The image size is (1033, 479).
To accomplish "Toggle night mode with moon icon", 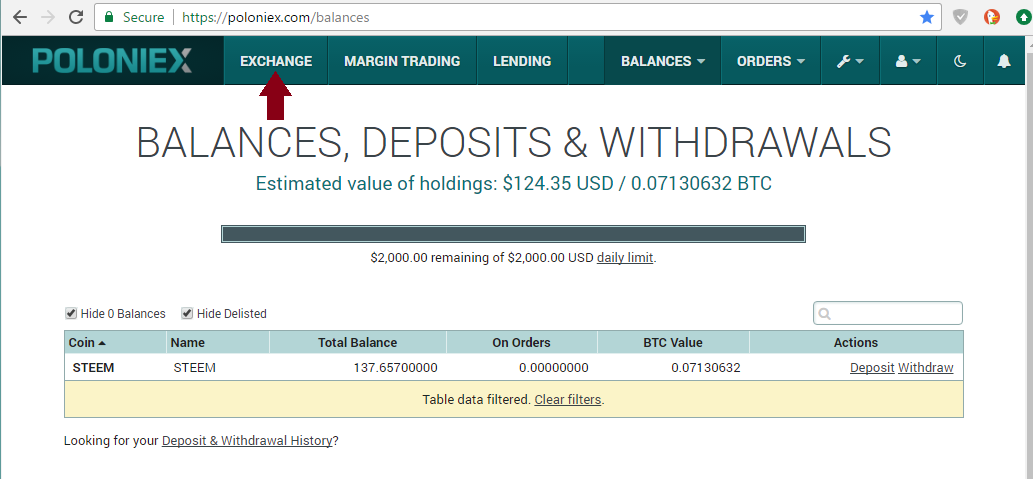I will click(960, 61).
